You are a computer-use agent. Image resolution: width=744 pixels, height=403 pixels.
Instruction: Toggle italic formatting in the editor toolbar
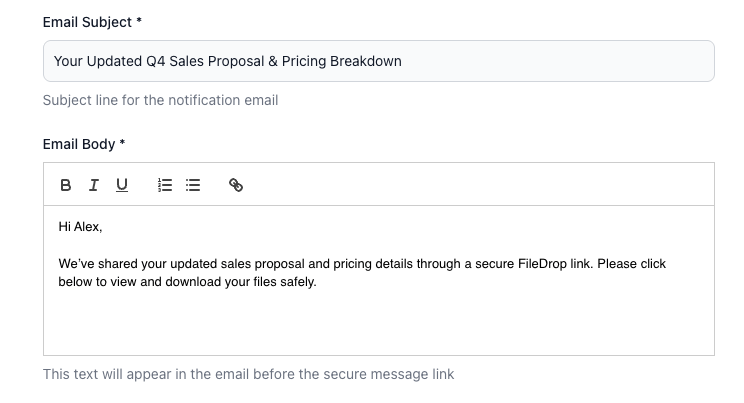pyautogui.click(x=94, y=185)
